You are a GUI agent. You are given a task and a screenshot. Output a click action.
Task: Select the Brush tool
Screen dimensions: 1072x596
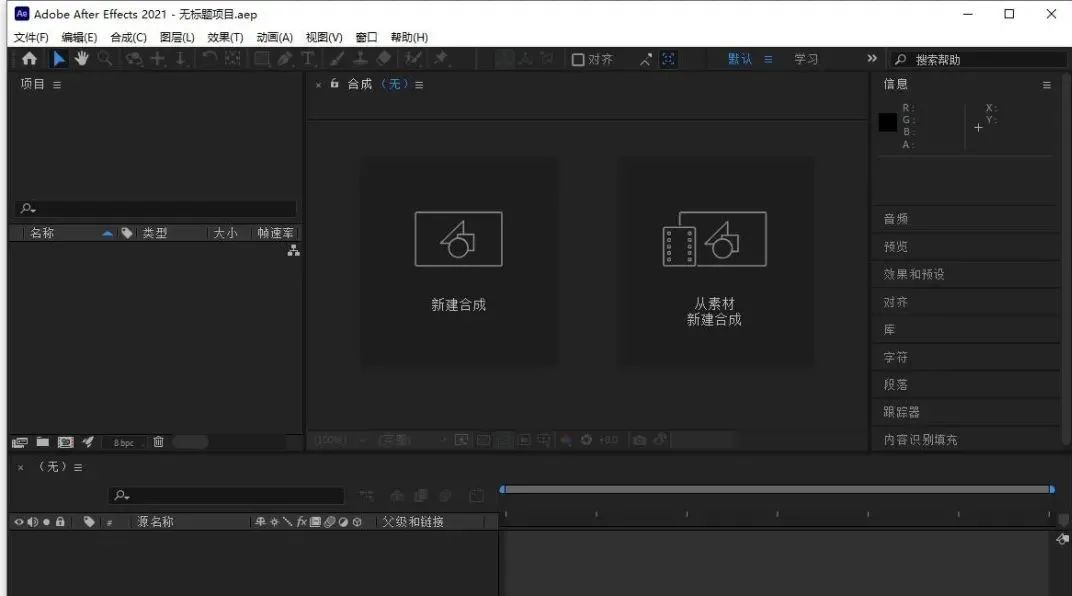click(x=335, y=59)
